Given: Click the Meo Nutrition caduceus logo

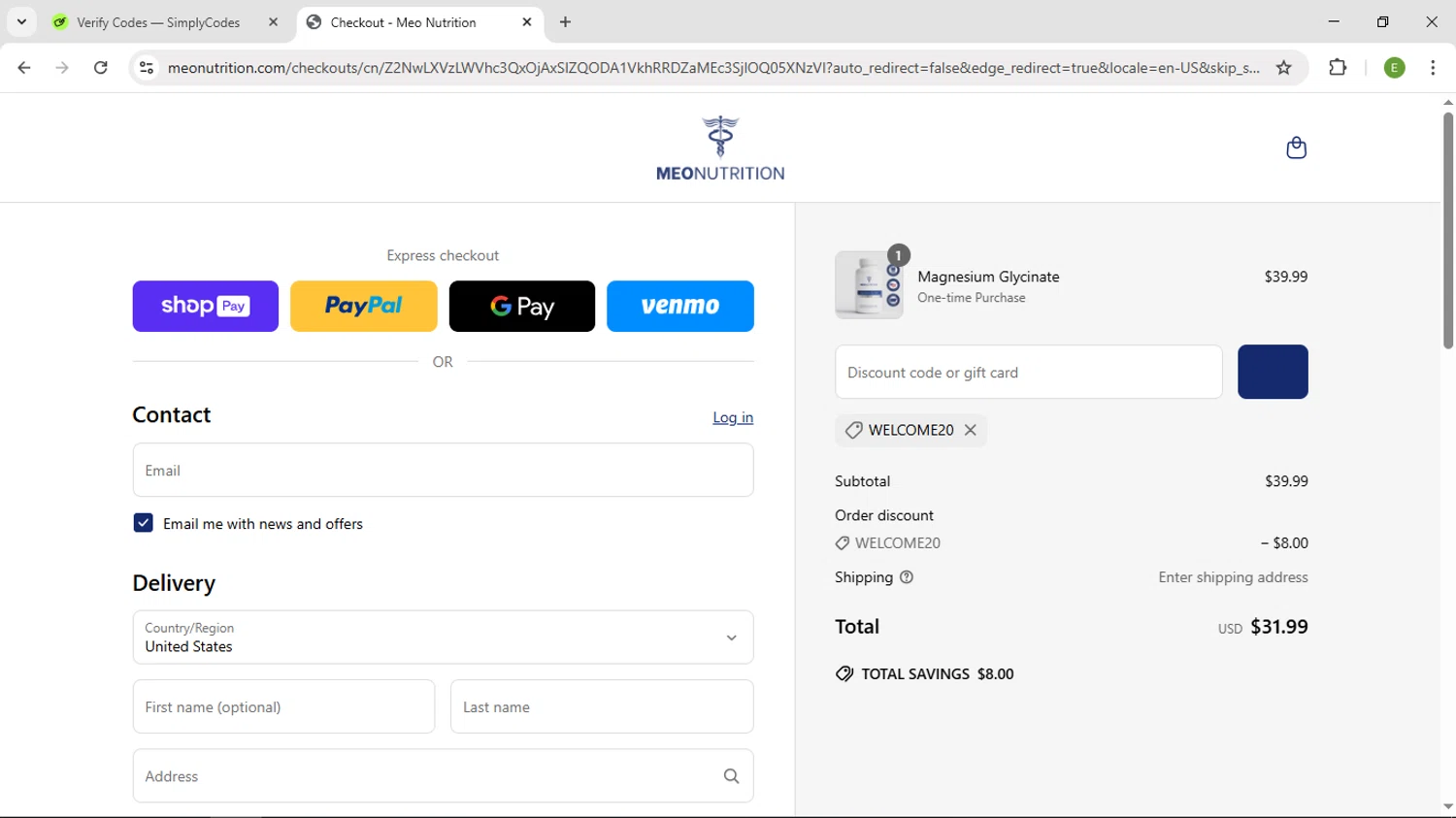Looking at the screenshot, I should coord(720,148).
